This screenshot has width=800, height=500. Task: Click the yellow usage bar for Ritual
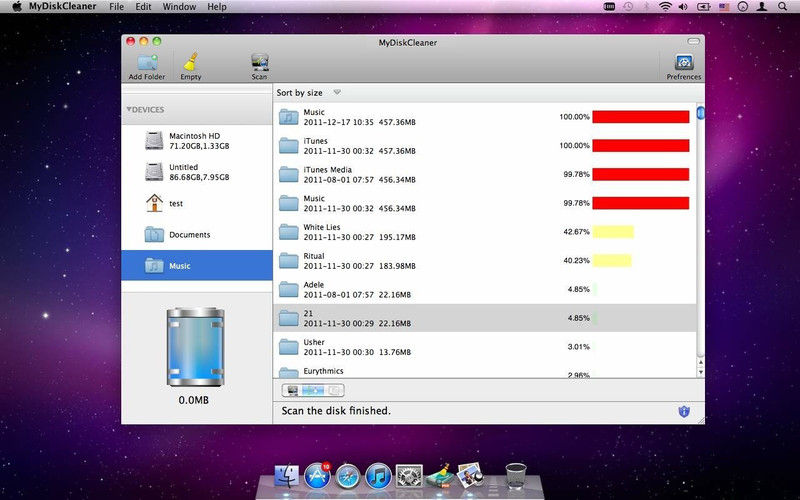pyautogui.click(x=612, y=261)
